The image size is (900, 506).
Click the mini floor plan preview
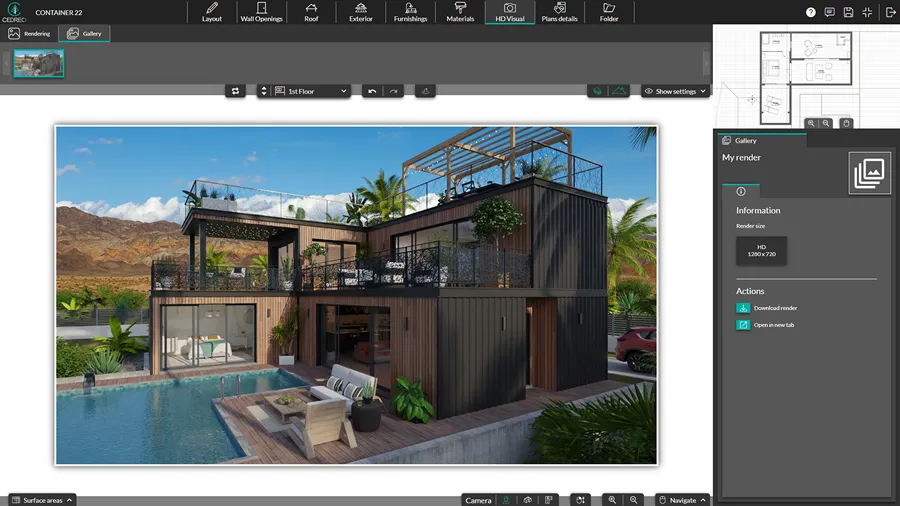click(x=806, y=77)
